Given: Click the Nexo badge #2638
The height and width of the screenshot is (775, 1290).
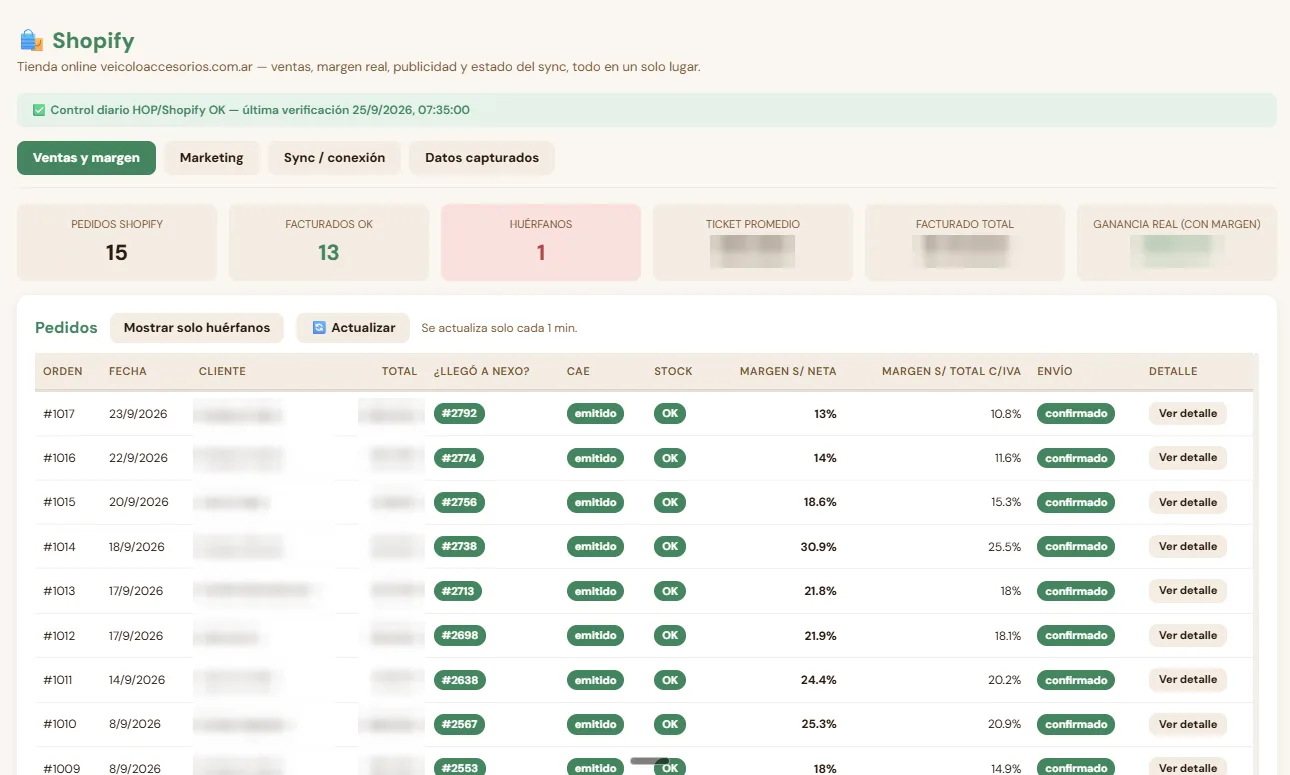Looking at the screenshot, I should coord(459,680).
